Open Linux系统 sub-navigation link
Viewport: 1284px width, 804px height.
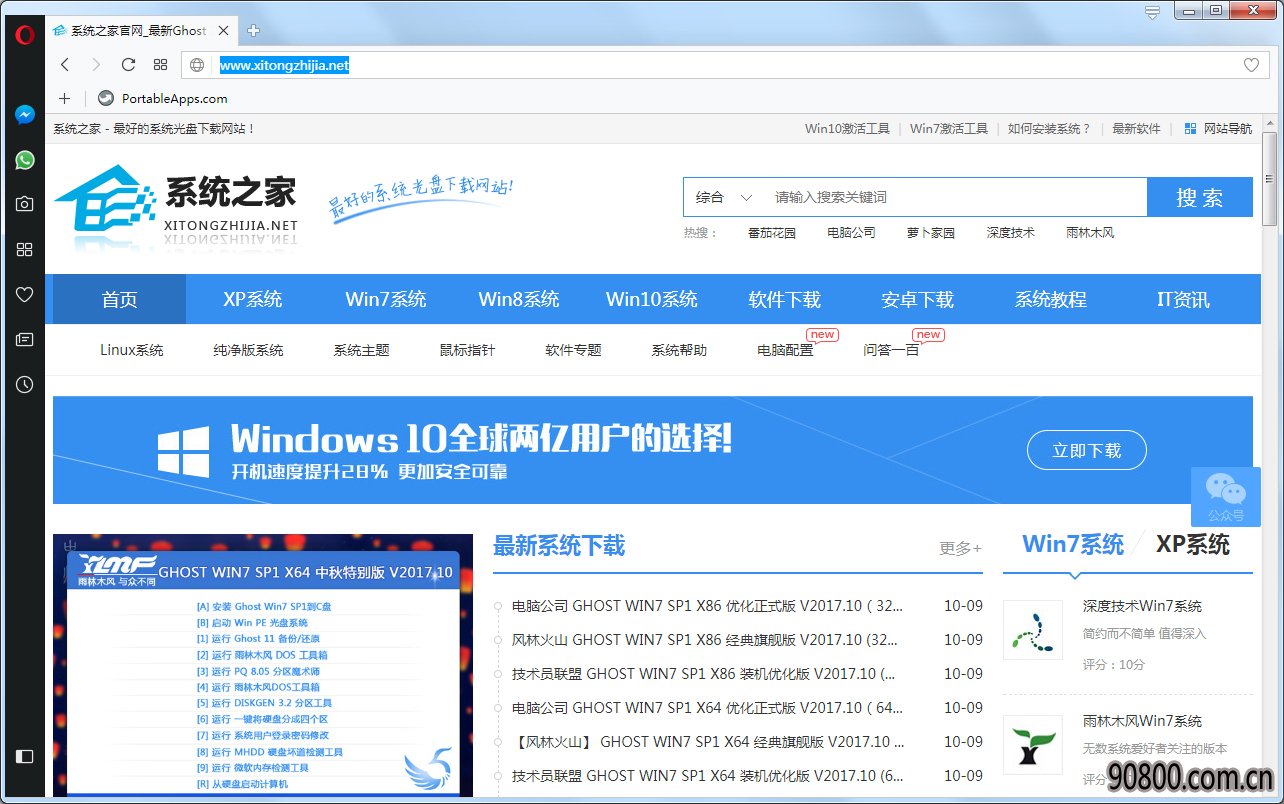pyautogui.click(x=131, y=350)
